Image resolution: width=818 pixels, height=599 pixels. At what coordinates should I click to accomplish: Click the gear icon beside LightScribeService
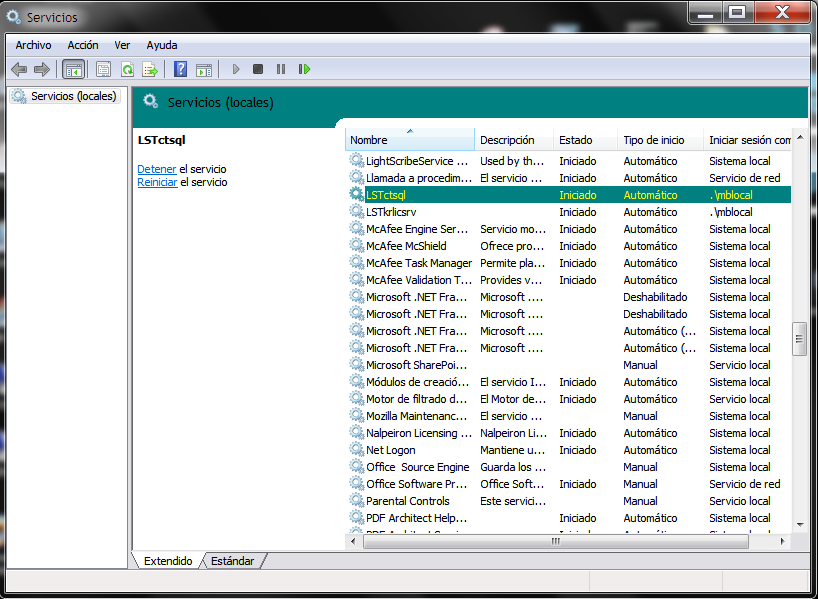(356, 160)
